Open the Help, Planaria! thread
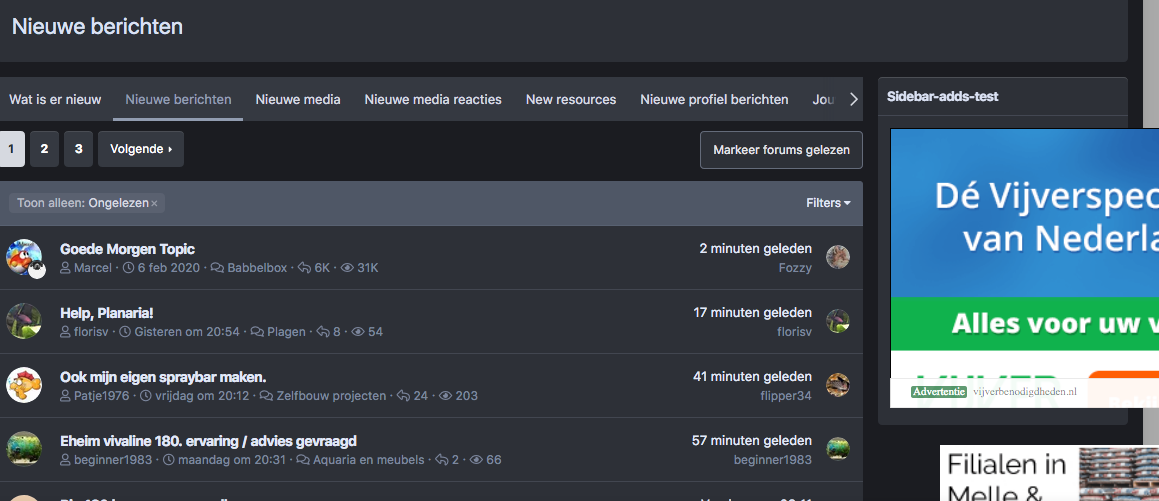The width and height of the screenshot is (1159, 501). (x=106, y=313)
